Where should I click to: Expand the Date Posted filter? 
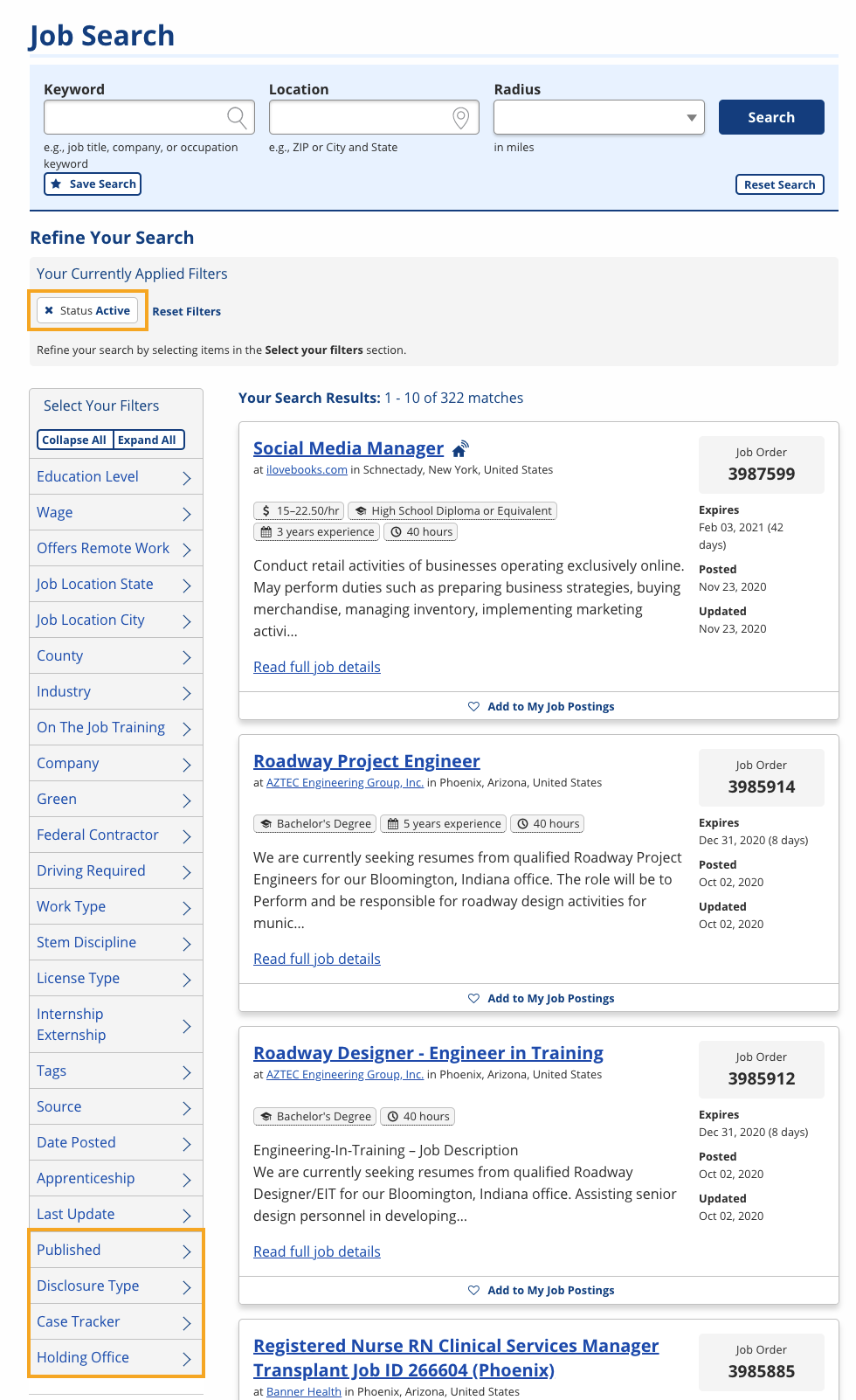[116, 1143]
